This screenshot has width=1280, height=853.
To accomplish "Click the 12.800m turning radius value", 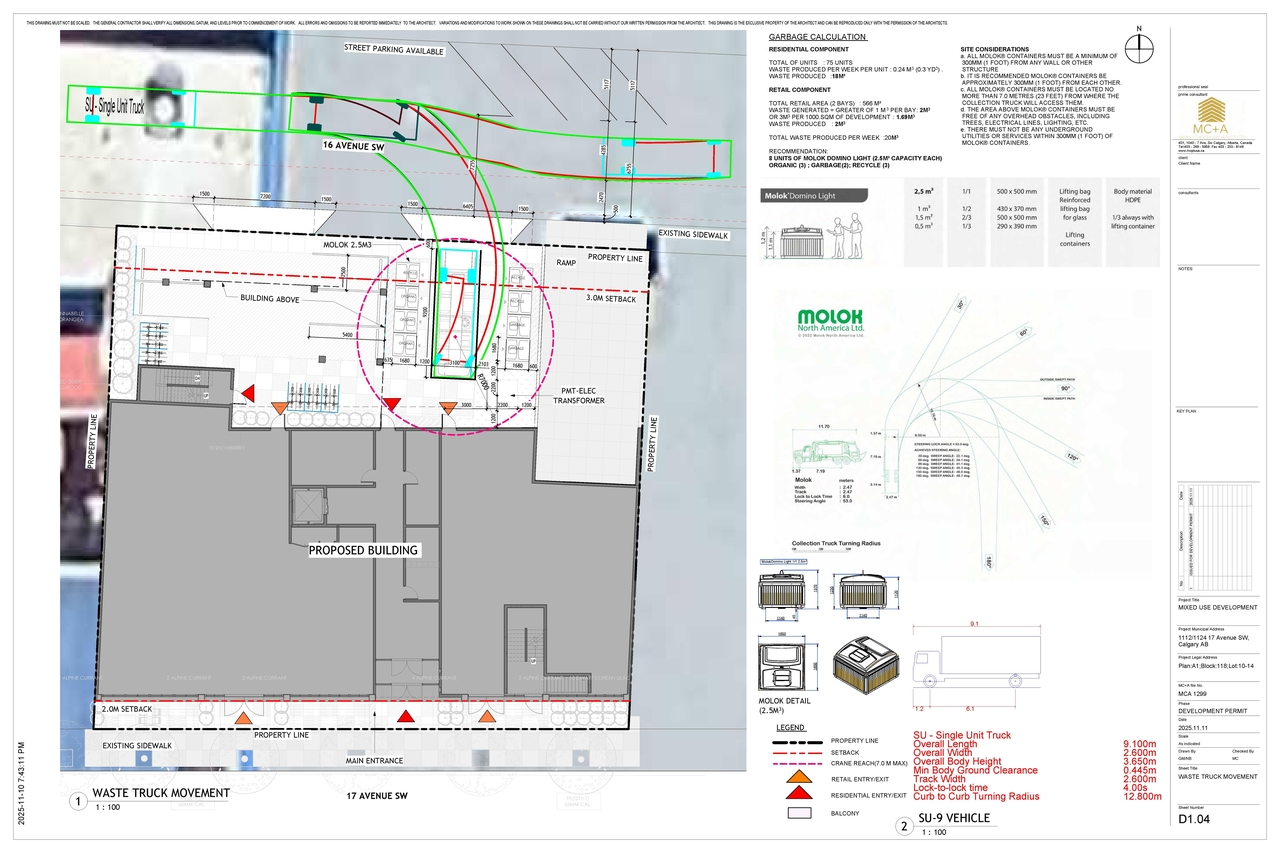I will click(1140, 796).
